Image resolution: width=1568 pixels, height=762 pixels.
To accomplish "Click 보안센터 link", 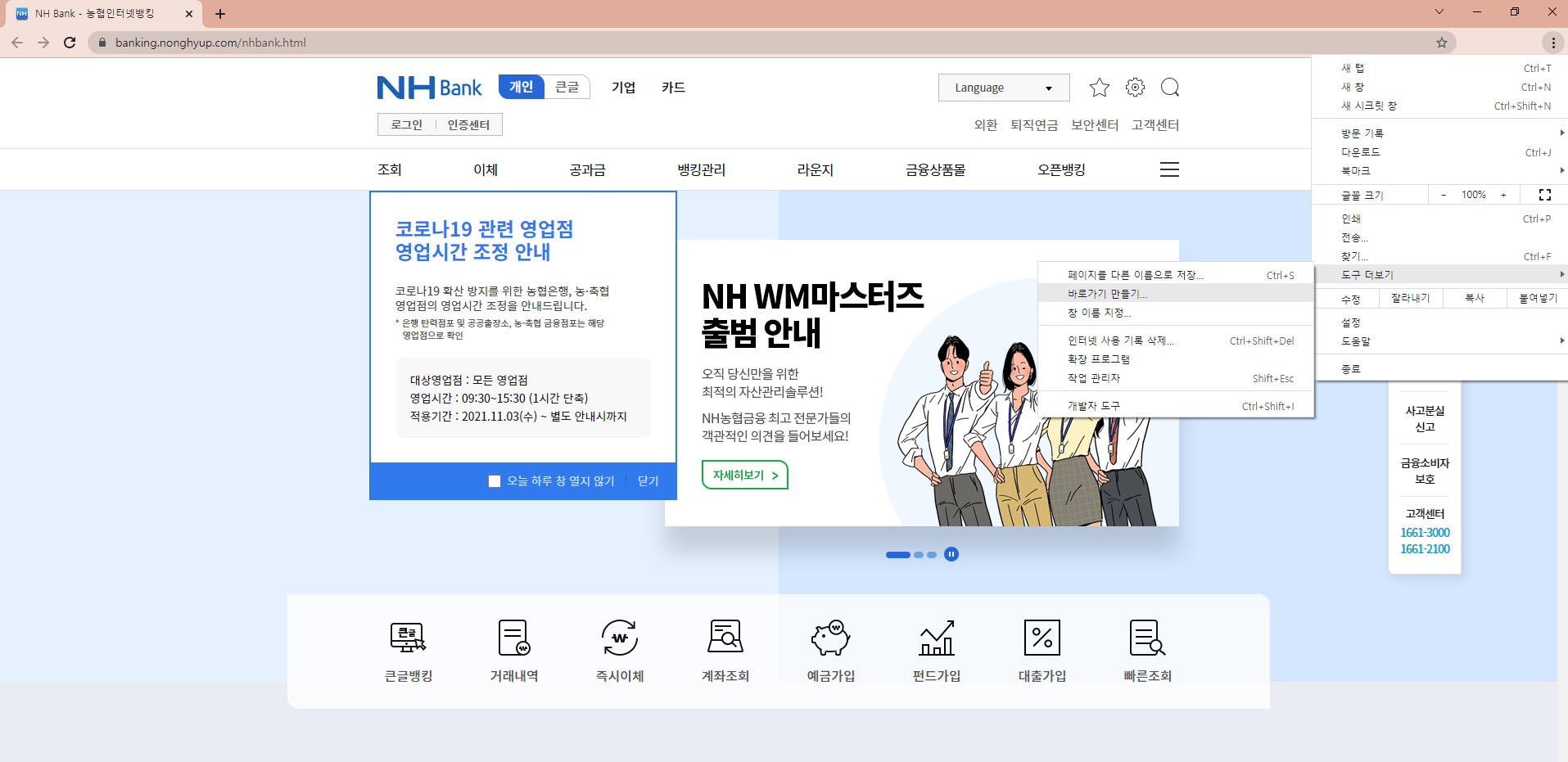I will point(1095,125).
